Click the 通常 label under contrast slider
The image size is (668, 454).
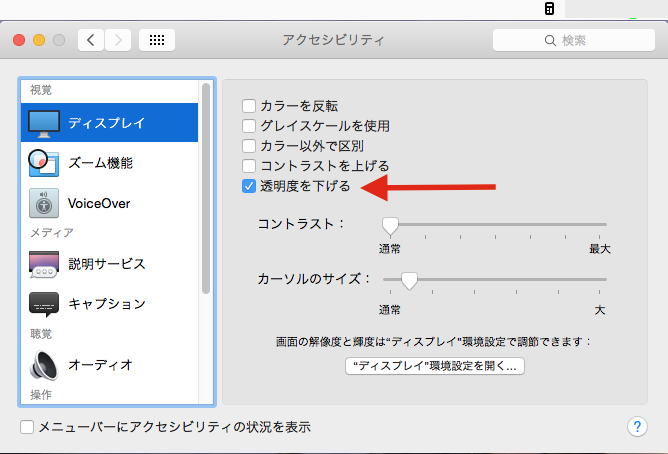coord(390,249)
